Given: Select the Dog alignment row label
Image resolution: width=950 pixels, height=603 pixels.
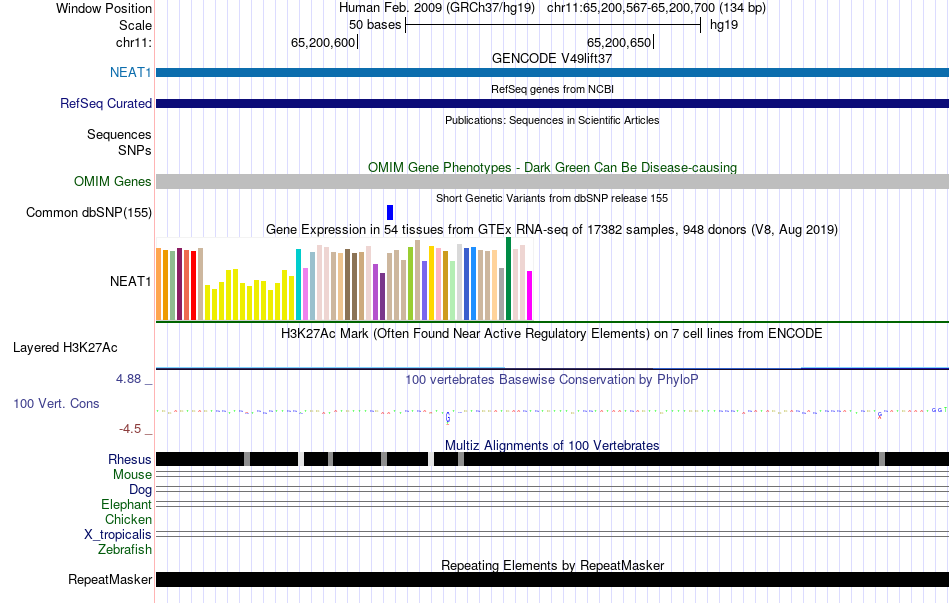Looking at the screenshot, I should point(140,490).
